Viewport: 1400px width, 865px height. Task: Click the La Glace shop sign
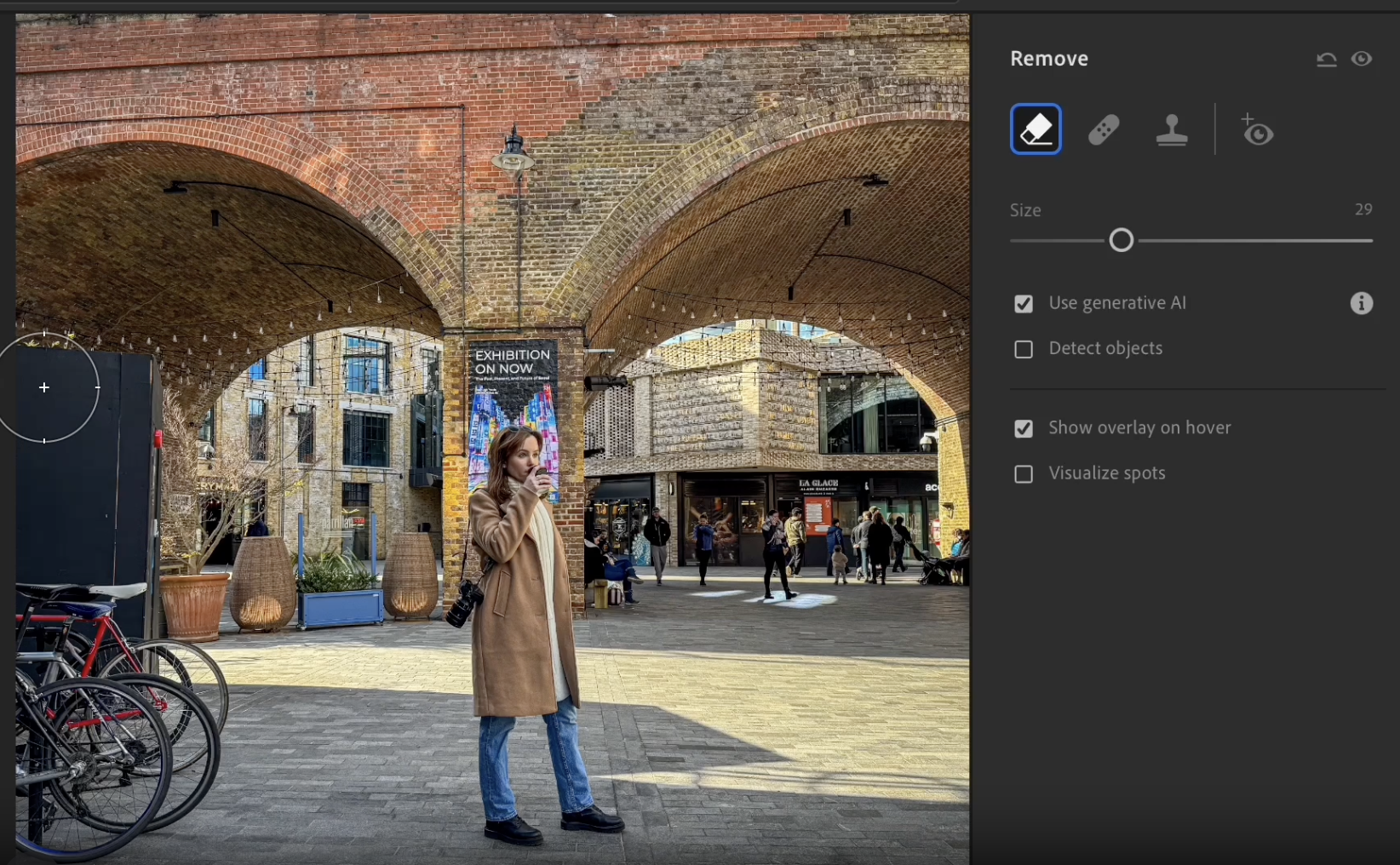818,484
